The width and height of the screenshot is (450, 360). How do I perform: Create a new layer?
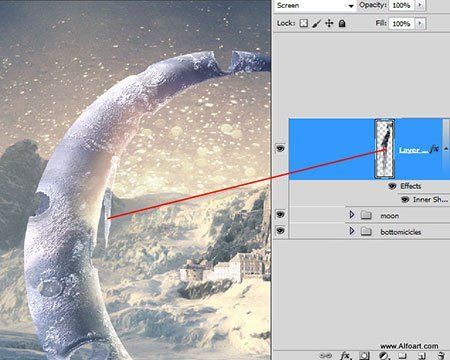[x=422, y=356]
